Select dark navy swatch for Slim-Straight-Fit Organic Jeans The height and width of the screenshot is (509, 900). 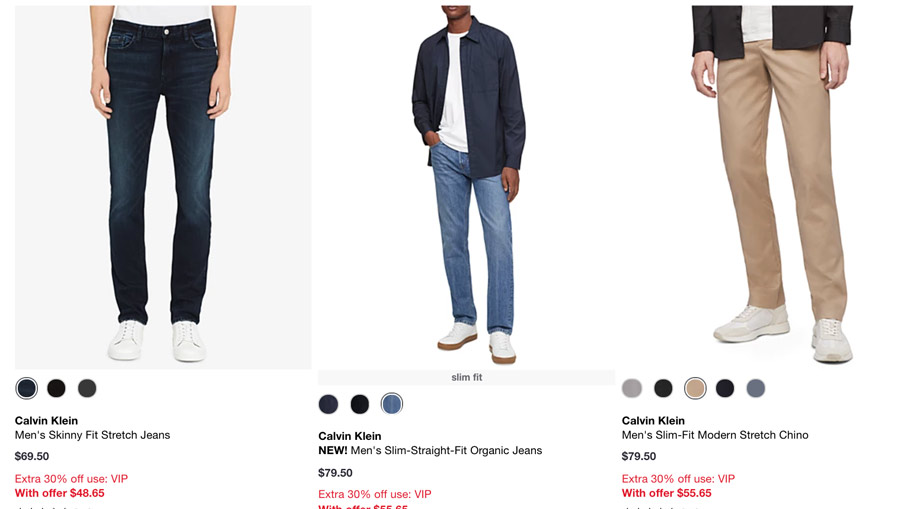(x=329, y=404)
